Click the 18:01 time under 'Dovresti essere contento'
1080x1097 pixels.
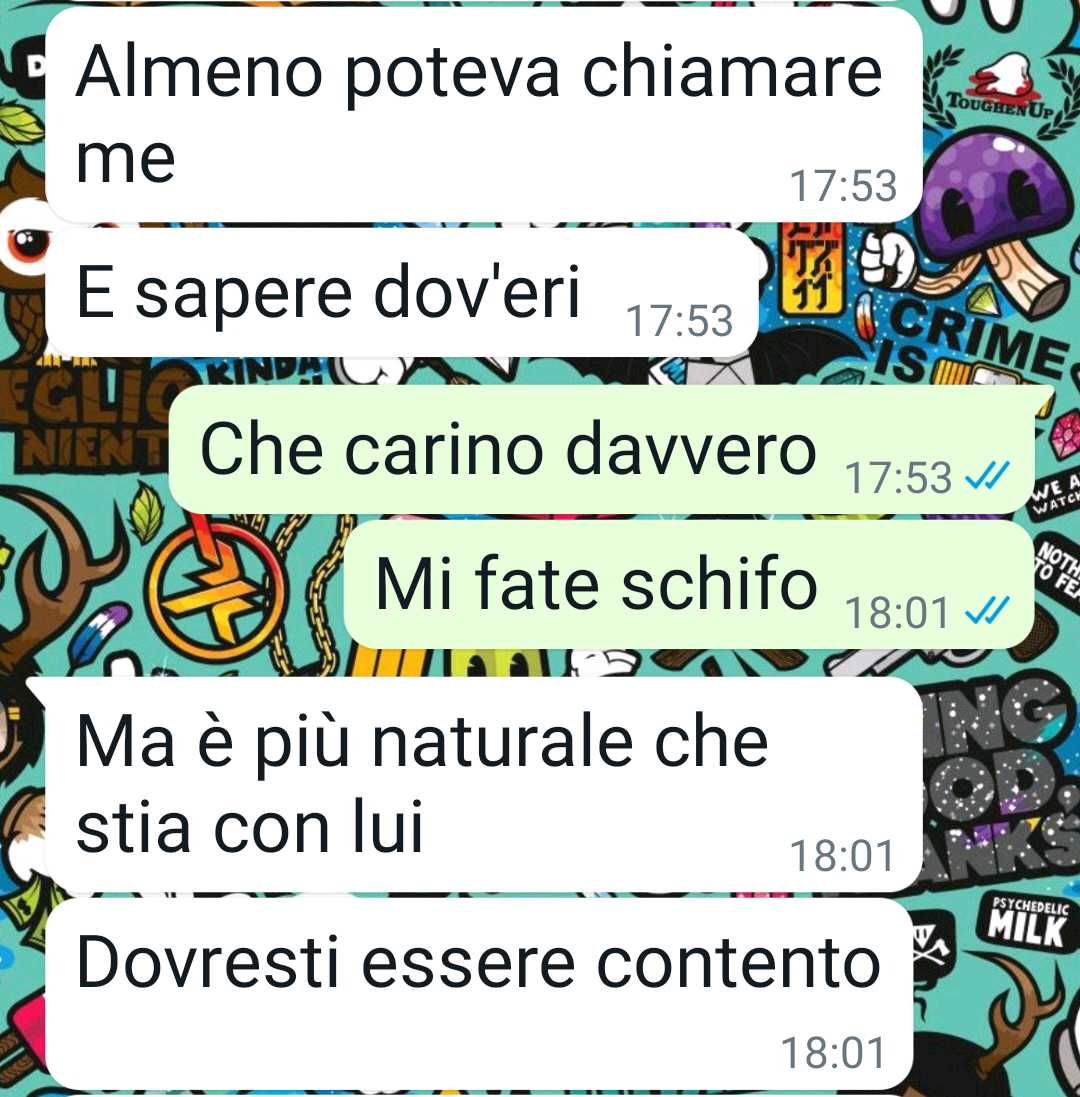click(x=833, y=1053)
